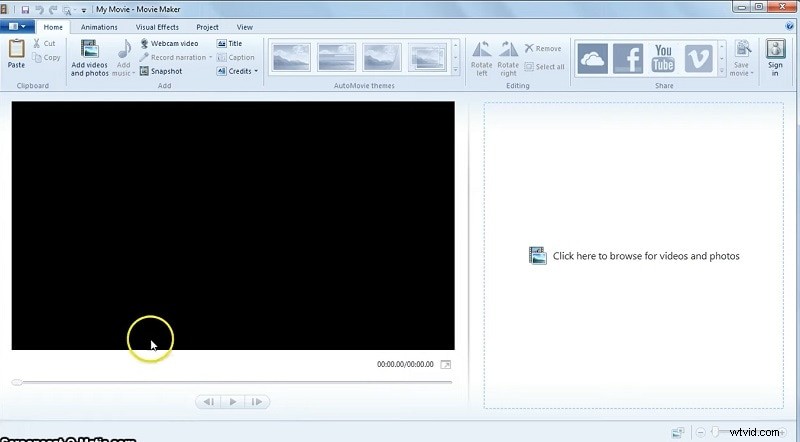Click the Sign in button

775,58
